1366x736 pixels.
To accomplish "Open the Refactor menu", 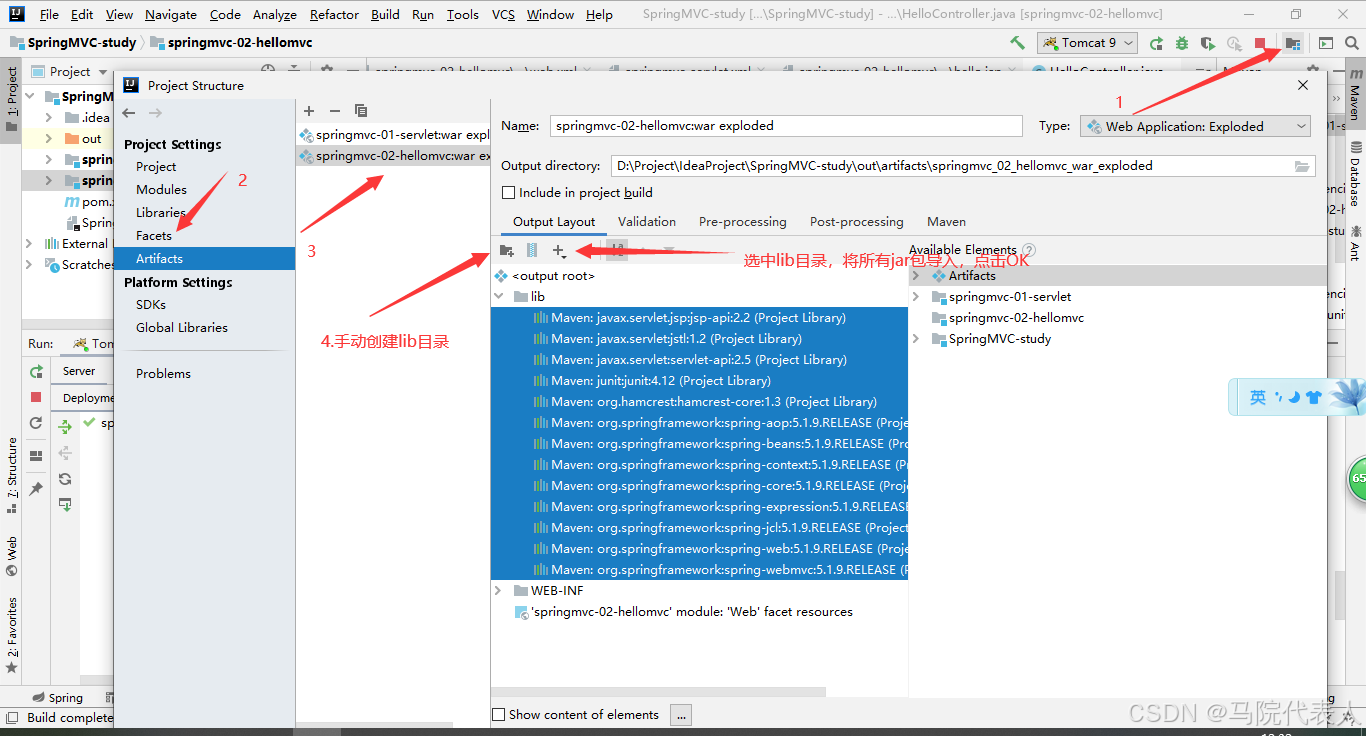I will pyautogui.click(x=334, y=15).
